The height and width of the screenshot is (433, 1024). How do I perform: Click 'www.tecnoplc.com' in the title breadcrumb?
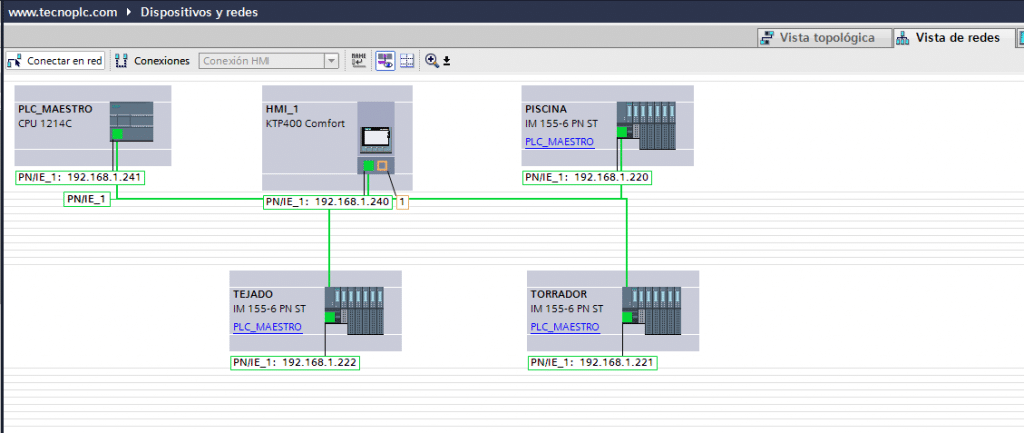tap(62, 12)
